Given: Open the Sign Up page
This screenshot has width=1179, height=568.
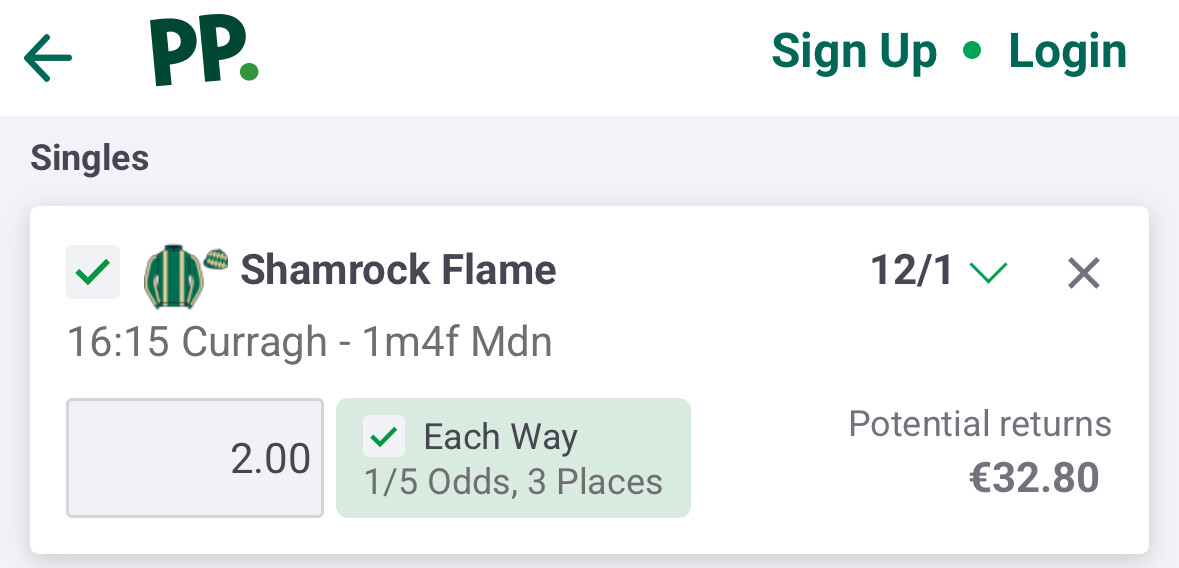Looking at the screenshot, I should coord(854,52).
